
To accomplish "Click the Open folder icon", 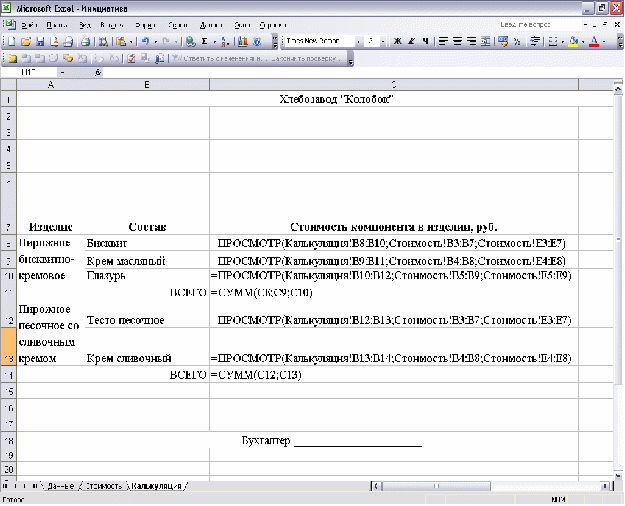I will (26, 41).
